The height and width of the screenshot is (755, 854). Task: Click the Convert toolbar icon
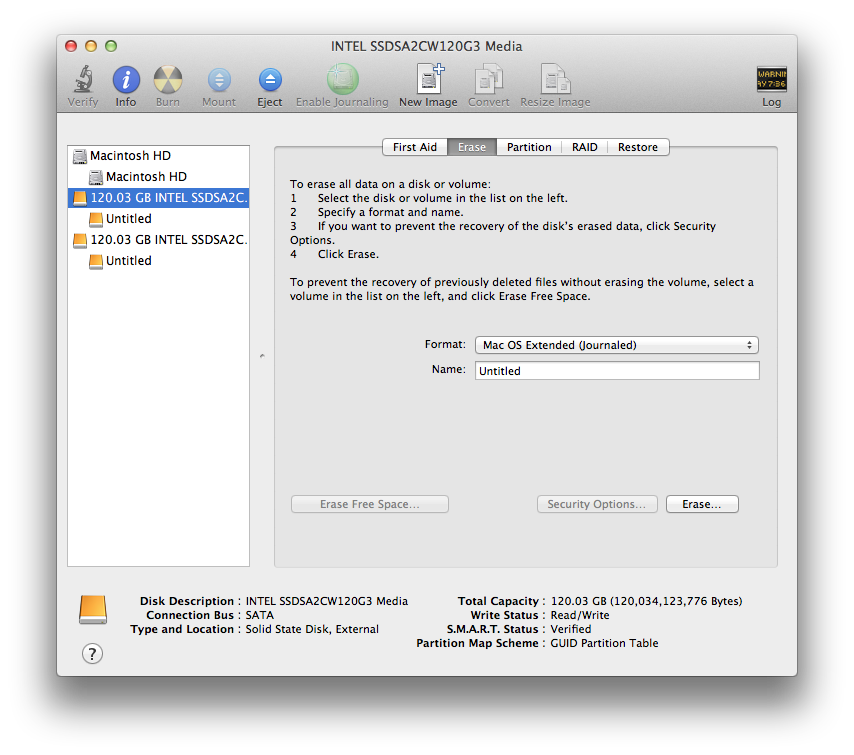pyautogui.click(x=489, y=79)
